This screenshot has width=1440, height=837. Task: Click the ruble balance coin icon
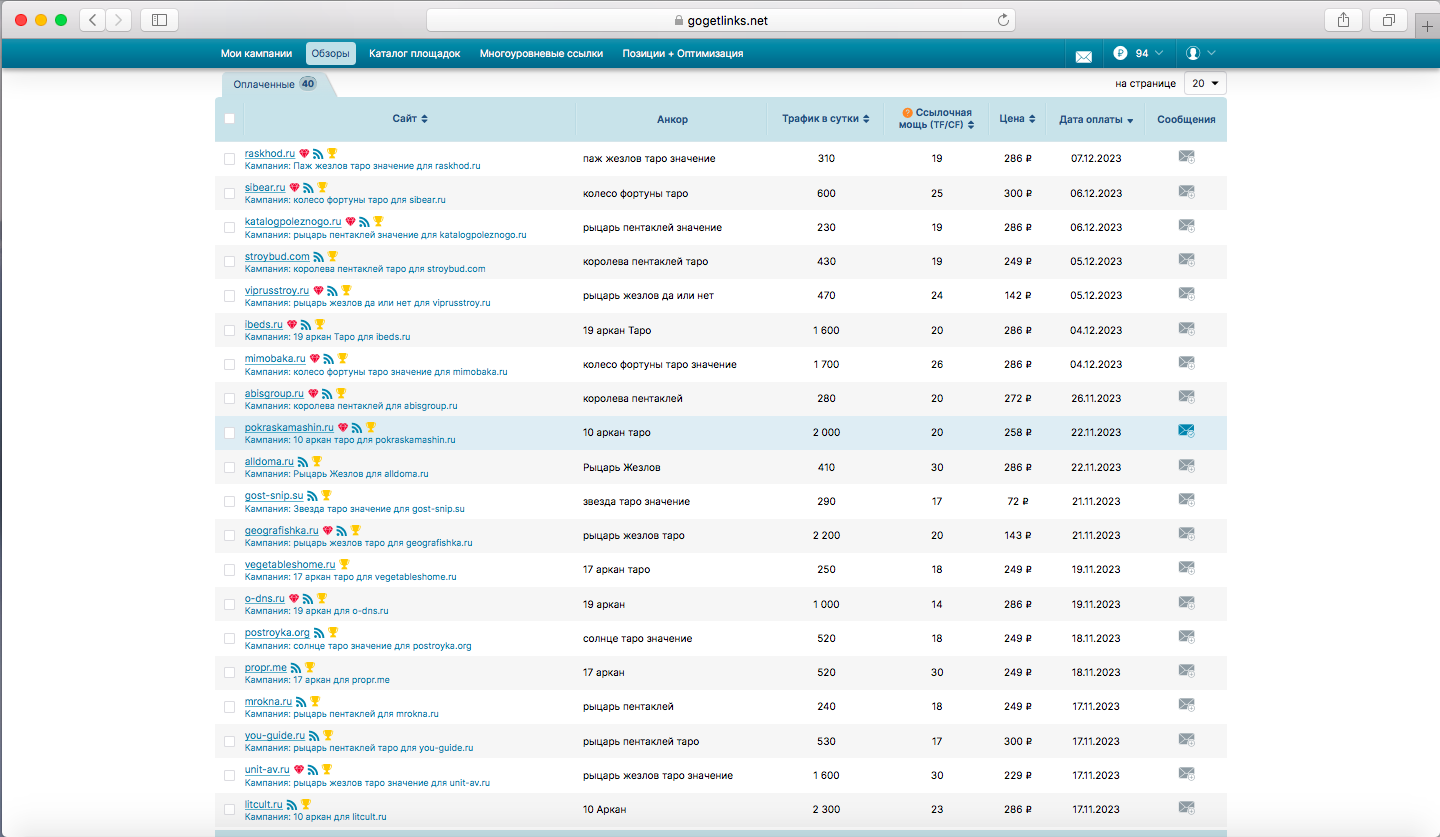(x=1120, y=53)
